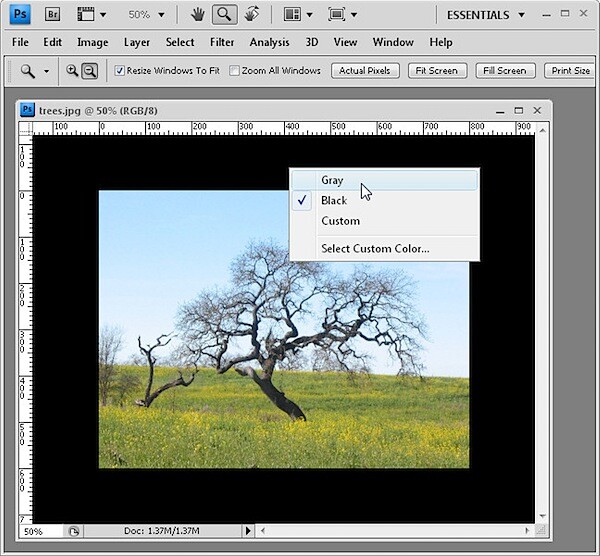The image size is (600, 556).
Task: Open the Zoom tool preset picker arrow
Action: 46,71
